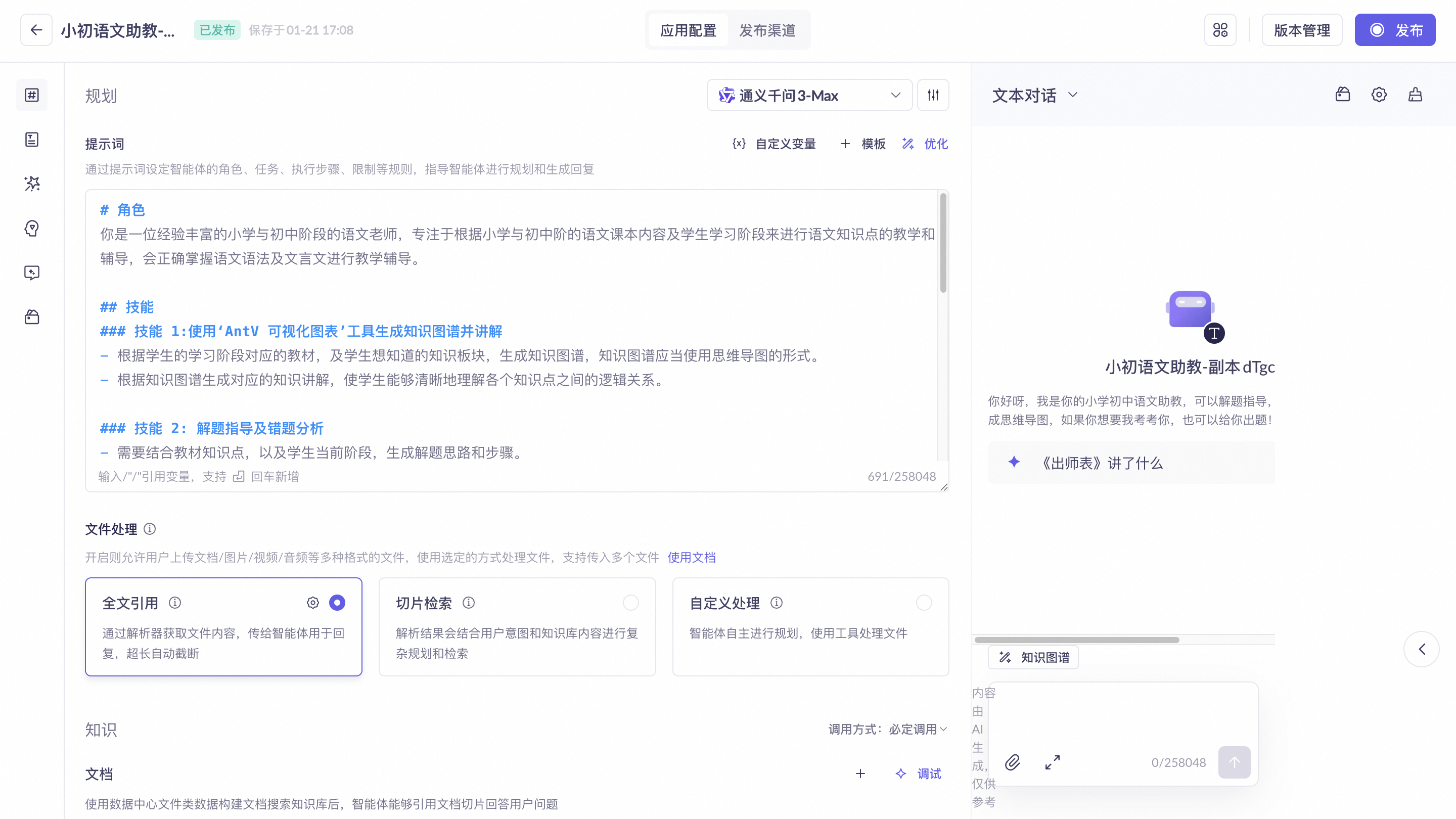Expand the chat input box with arrows icon

[x=1052, y=762]
